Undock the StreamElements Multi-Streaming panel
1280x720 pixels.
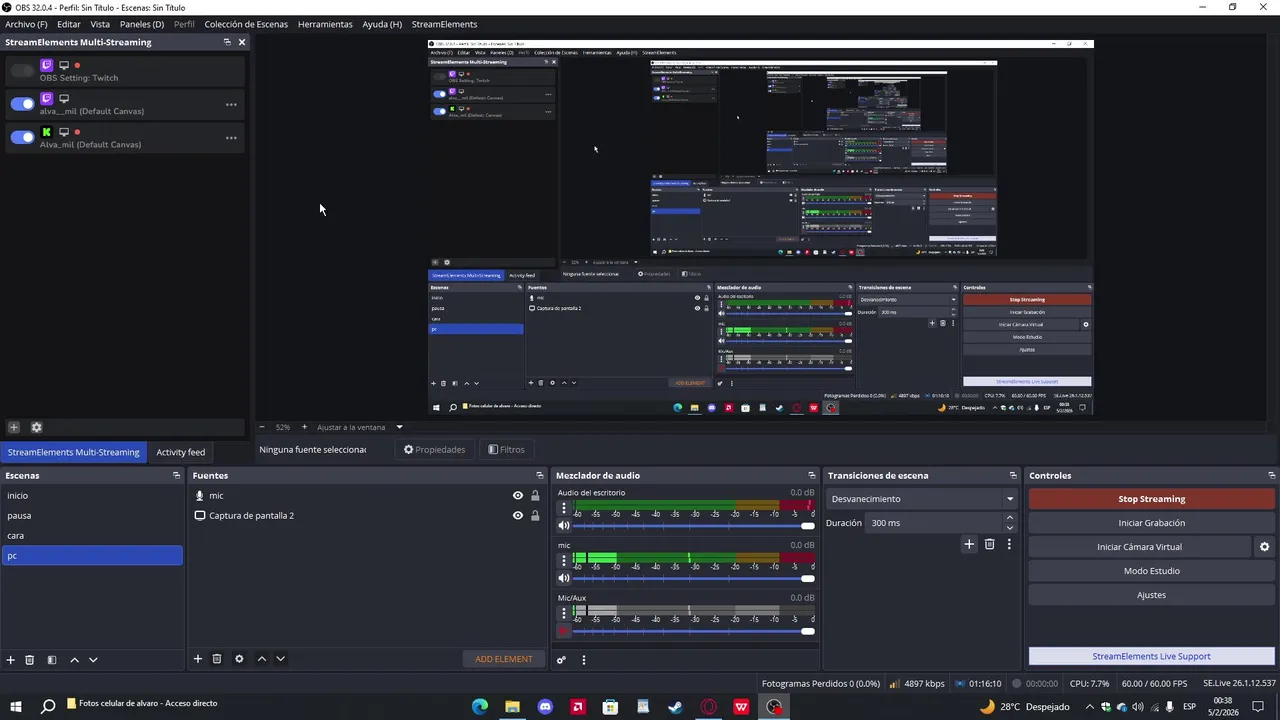tap(227, 42)
